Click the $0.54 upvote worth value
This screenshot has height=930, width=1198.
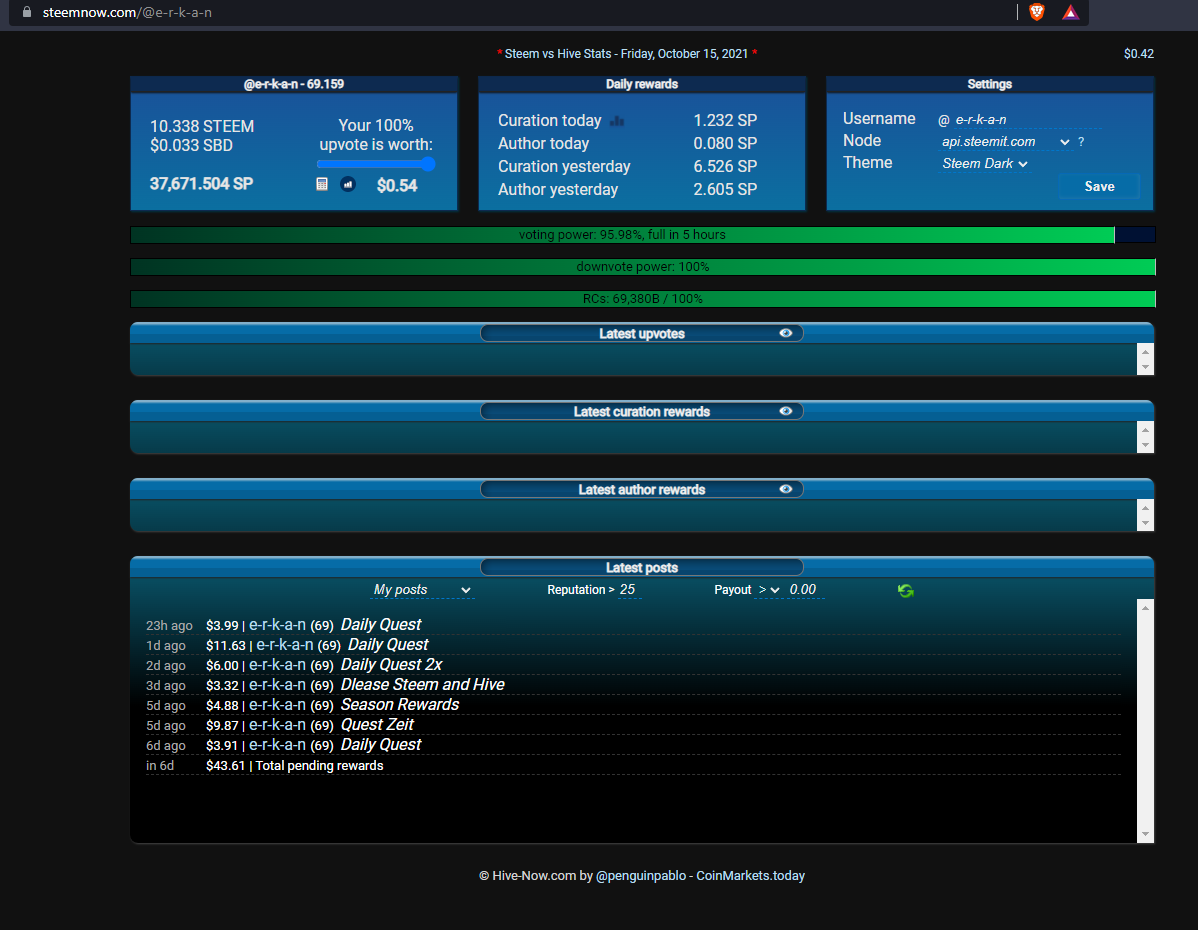coord(397,186)
